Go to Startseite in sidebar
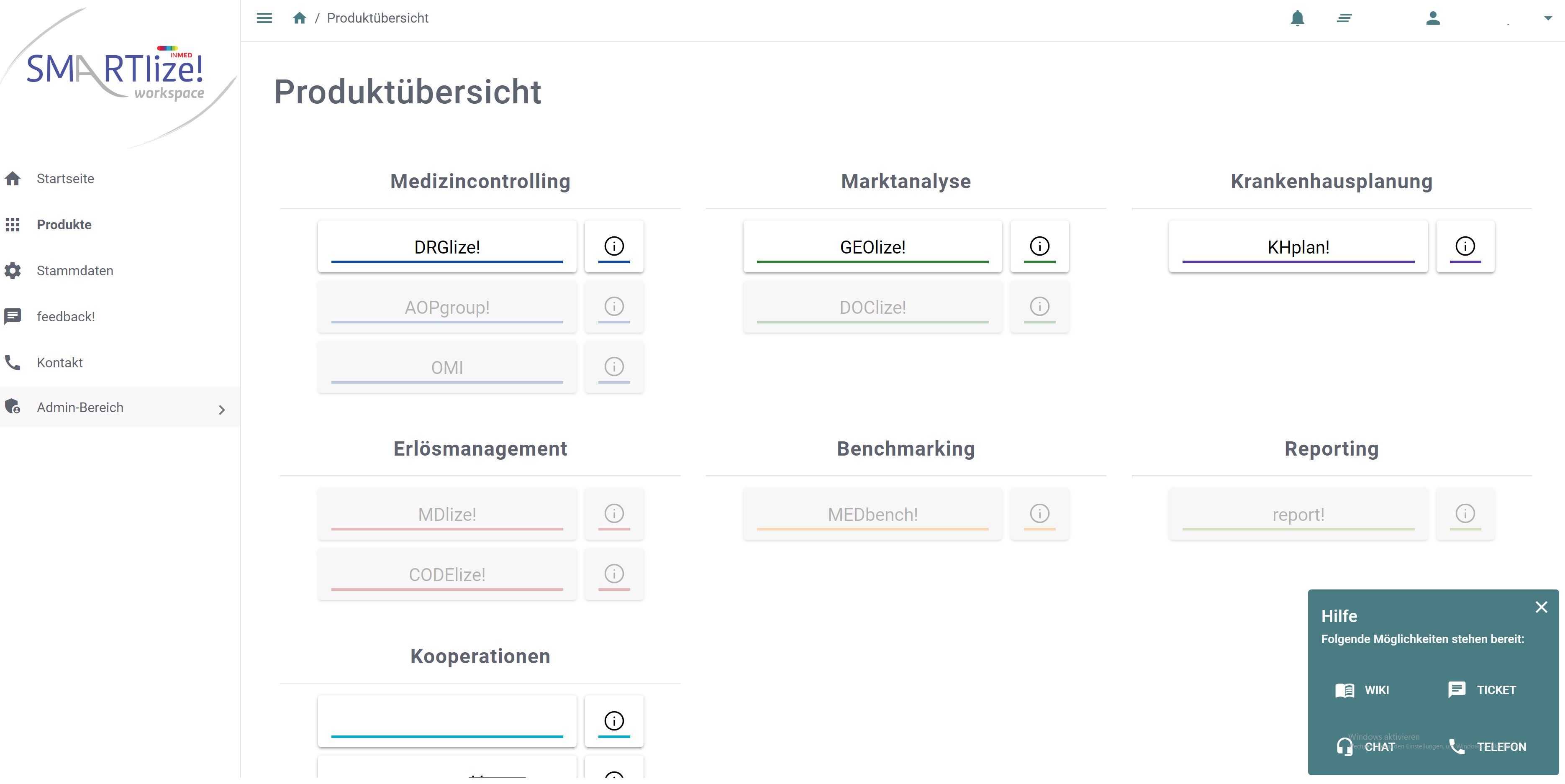 pyautogui.click(x=65, y=179)
